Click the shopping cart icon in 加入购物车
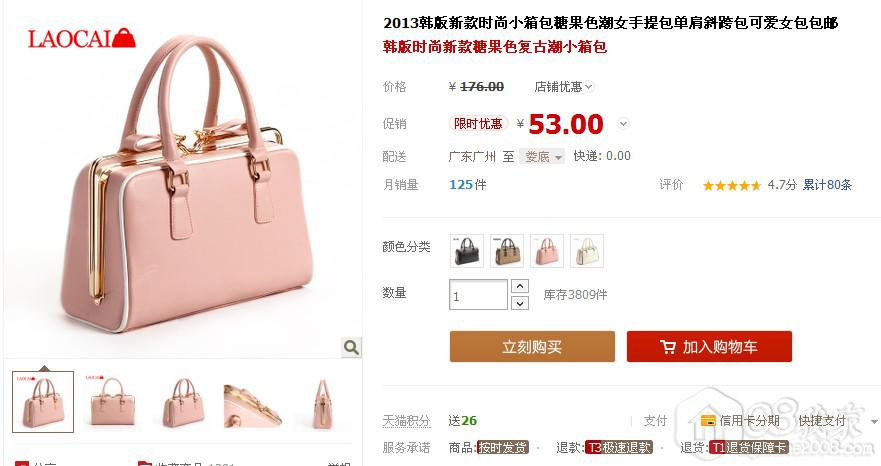881x466 pixels. click(667, 347)
